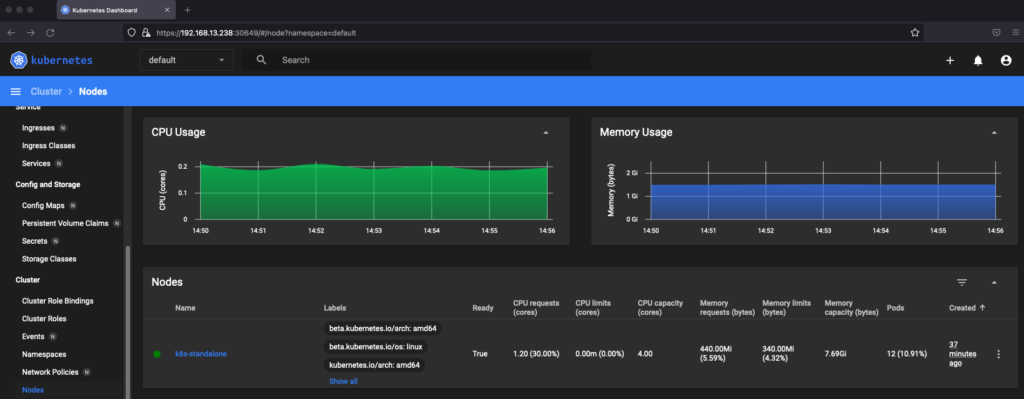
Task: Click Show all labels link
Action: pos(343,381)
